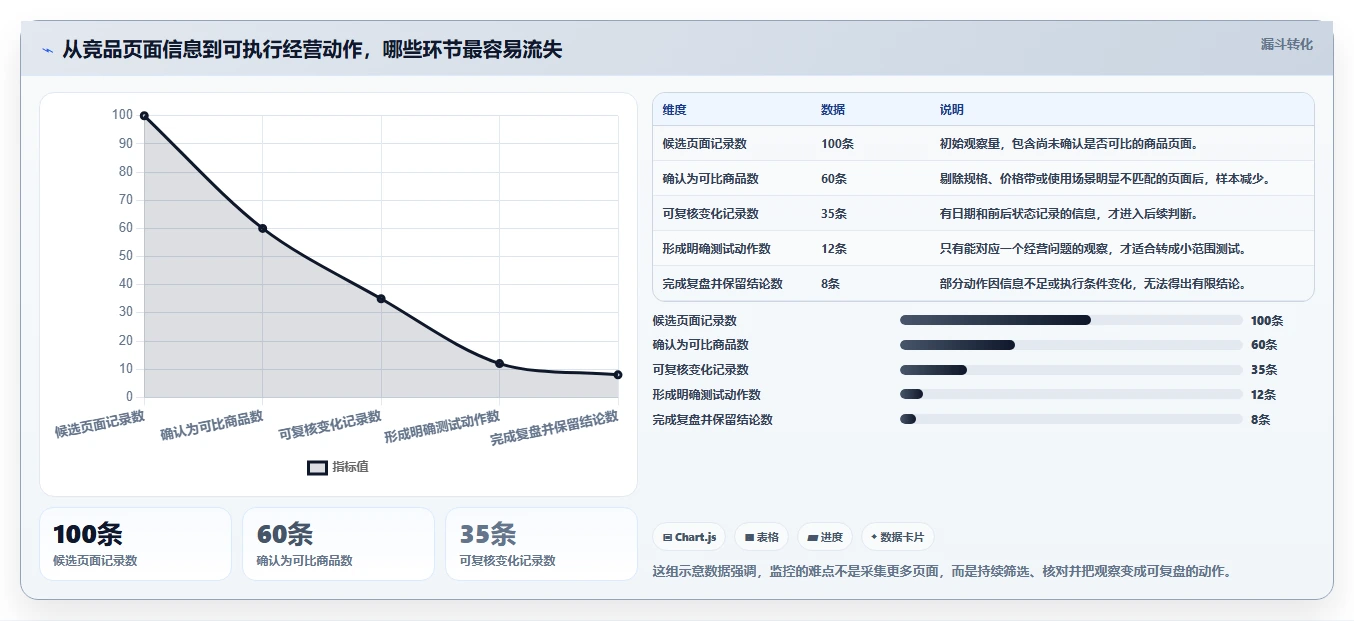
Task: Click the 表格 chip
Action: tap(761, 537)
